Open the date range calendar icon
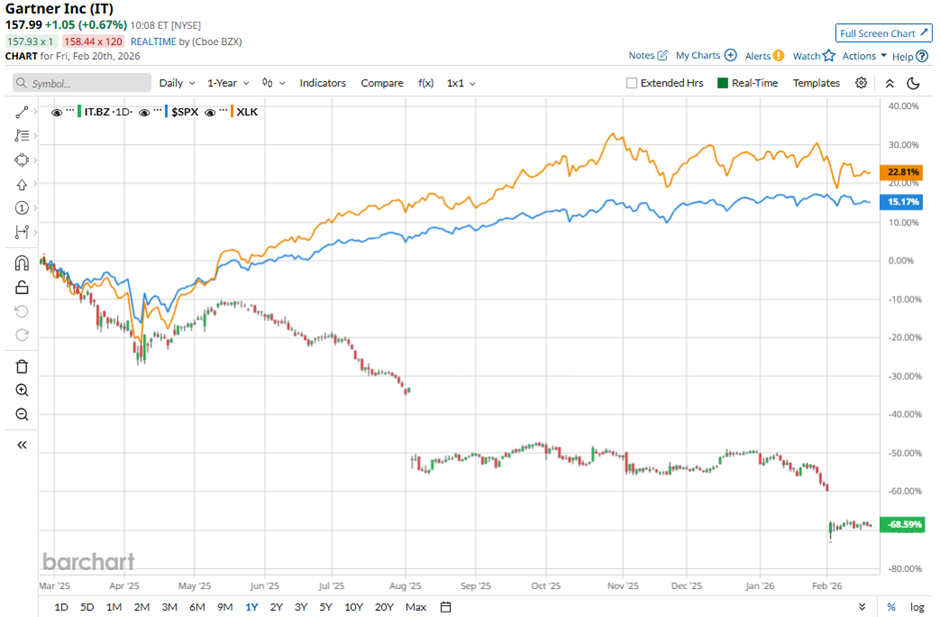This screenshot has height=617, width=940. tap(445, 607)
